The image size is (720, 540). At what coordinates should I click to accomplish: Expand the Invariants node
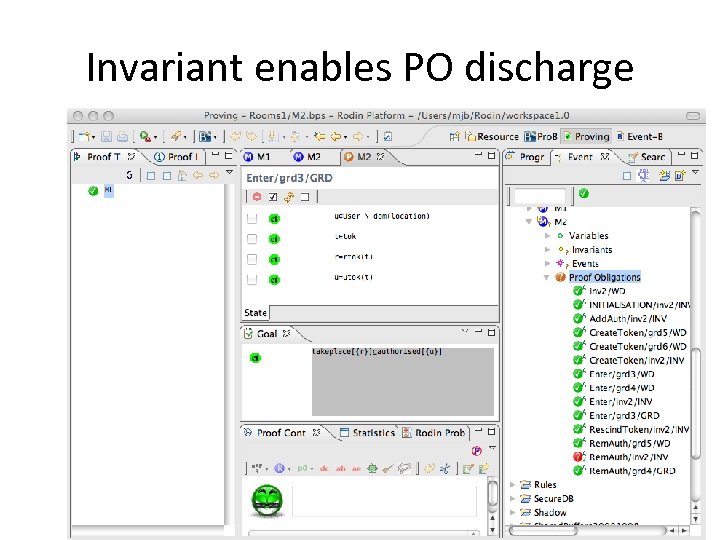tap(547, 250)
